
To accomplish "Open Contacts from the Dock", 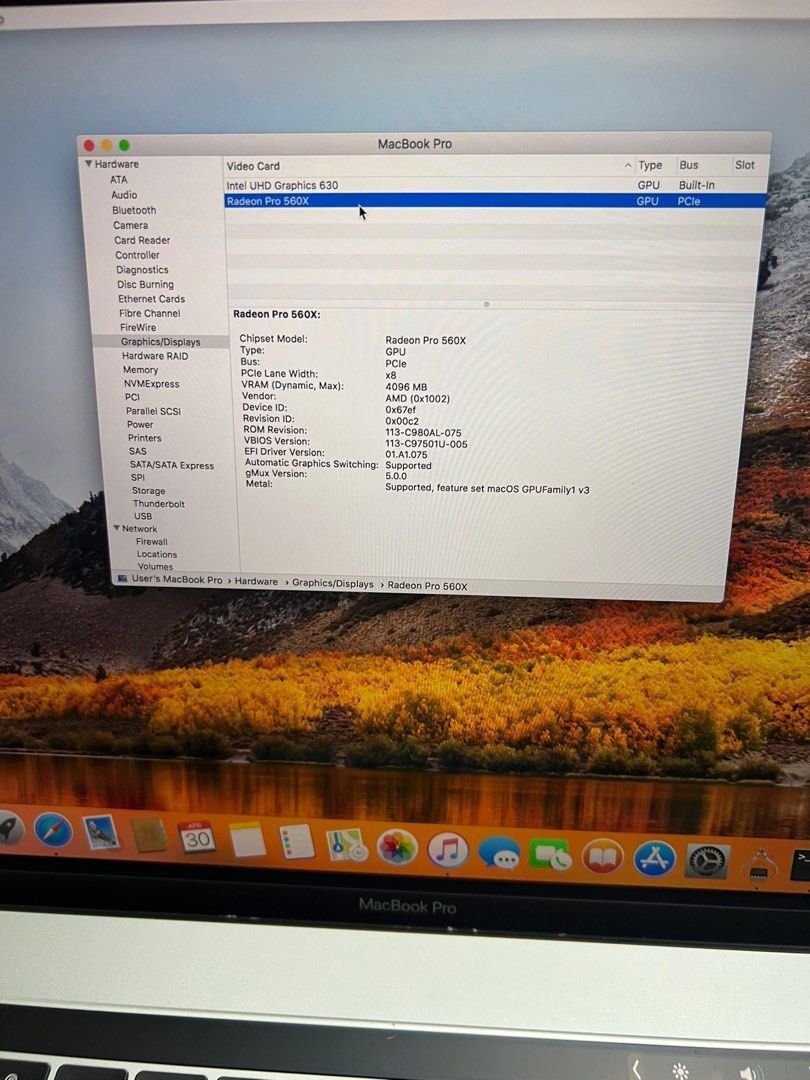I will [149, 835].
